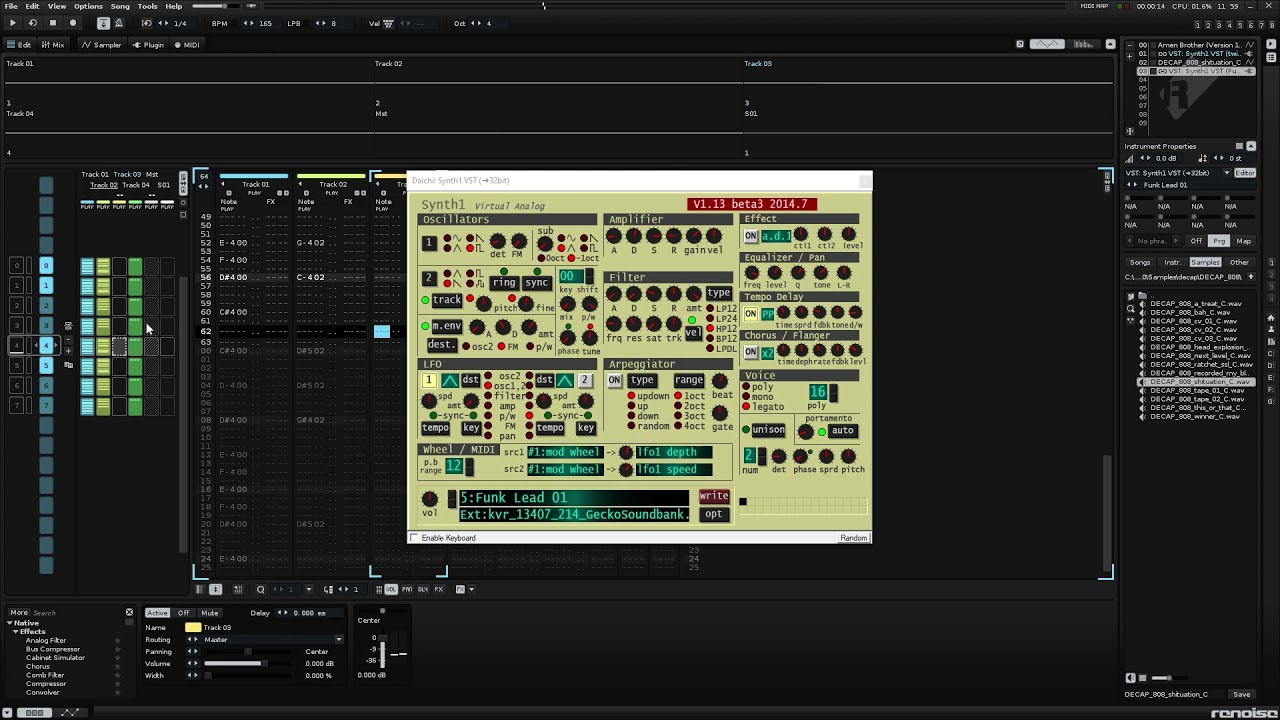Toggle Tempo Delay ON button in Synth1
The width and height of the screenshot is (1280, 720).
tap(750, 314)
